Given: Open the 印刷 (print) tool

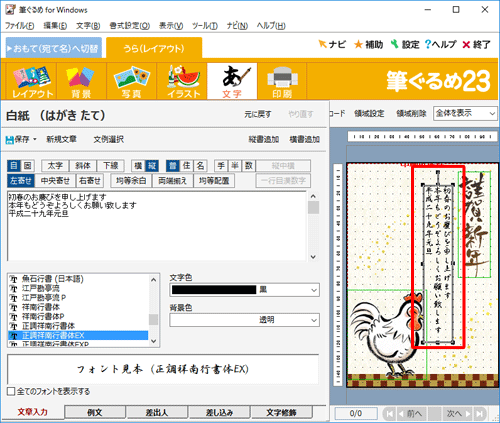Looking at the screenshot, I should coord(282,81).
